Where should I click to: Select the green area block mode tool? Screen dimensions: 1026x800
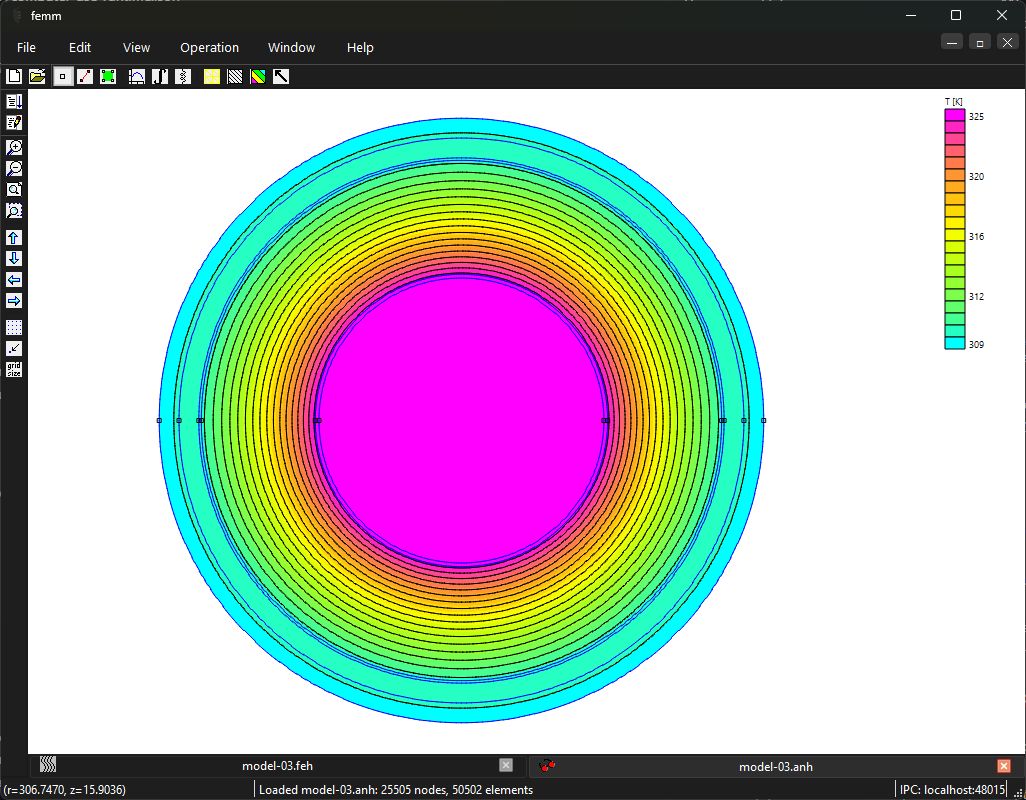tap(108, 77)
